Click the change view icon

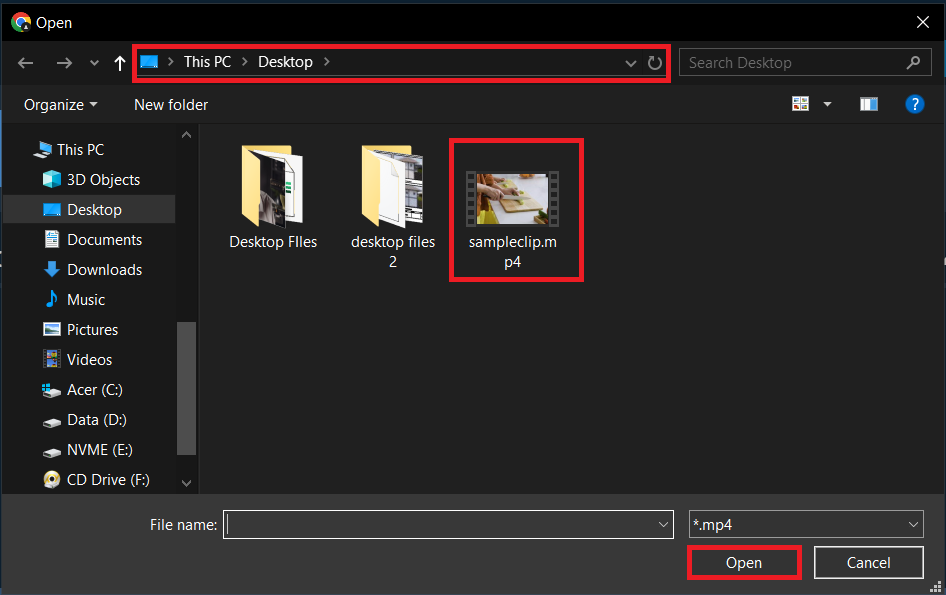pyautogui.click(x=799, y=103)
